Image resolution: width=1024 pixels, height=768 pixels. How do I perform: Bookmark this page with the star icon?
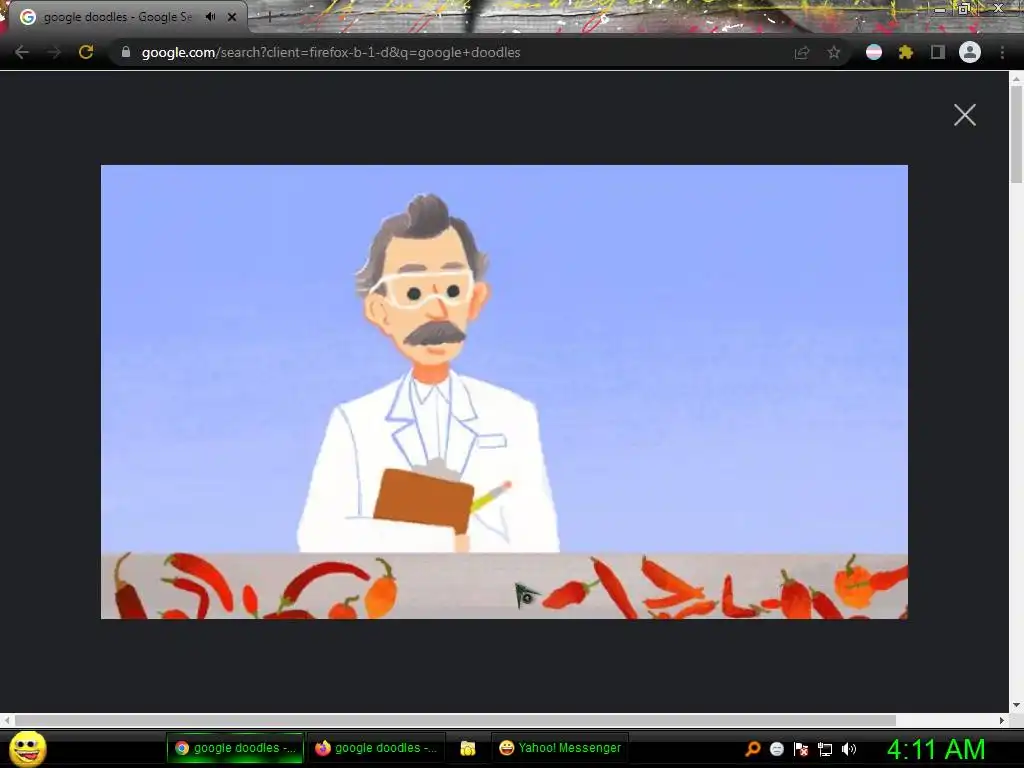coord(834,53)
